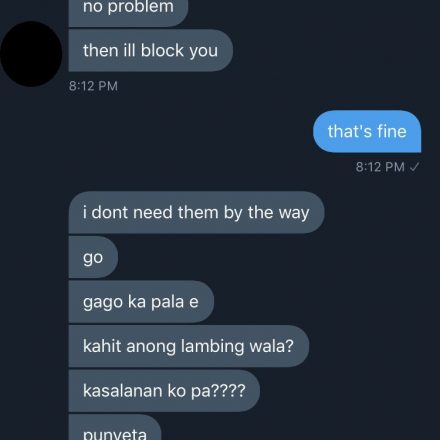Tap the black circular sender avatar
Viewport: 440px width, 440px height.
point(31,54)
